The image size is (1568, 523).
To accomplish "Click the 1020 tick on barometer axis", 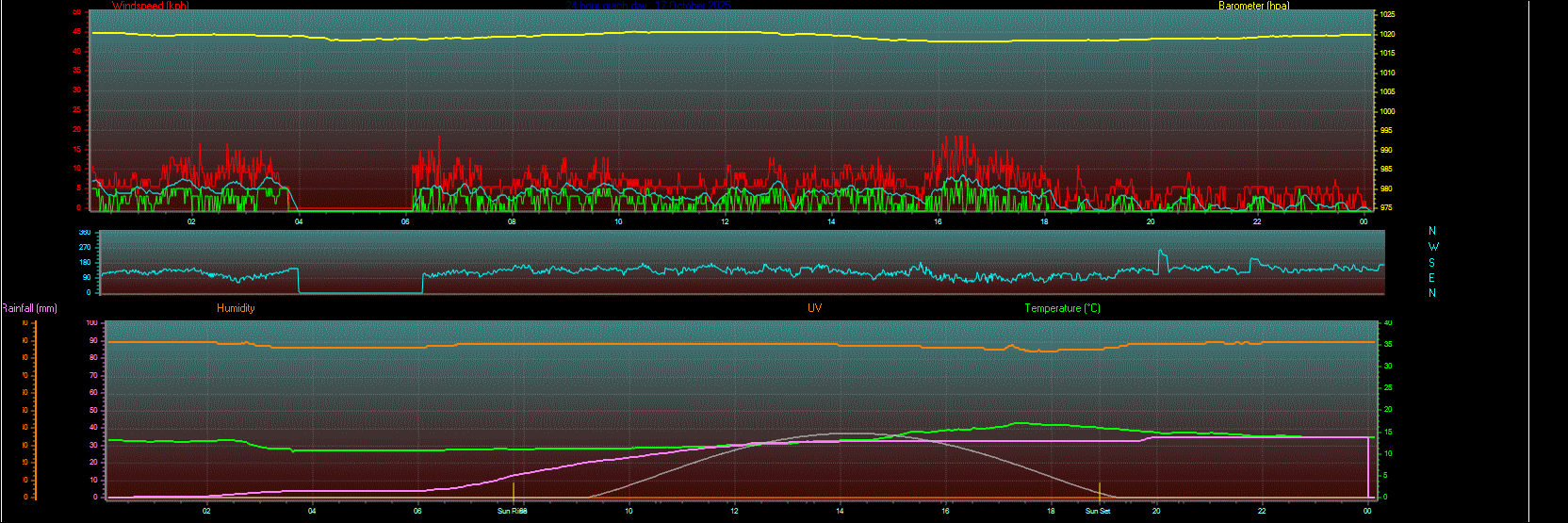I will coord(1387,34).
